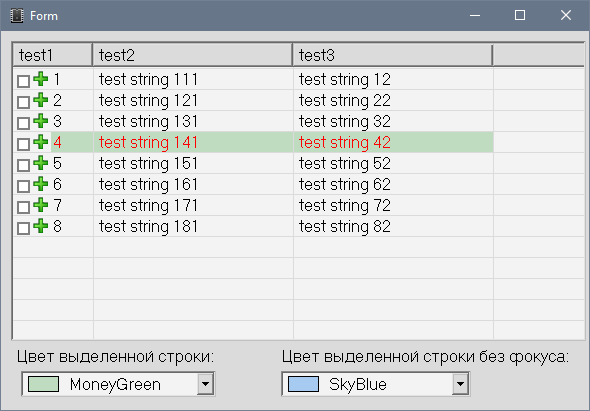Image resolution: width=590 pixels, height=411 pixels.
Task: Click the test2 column header
Action: [193, 55]
